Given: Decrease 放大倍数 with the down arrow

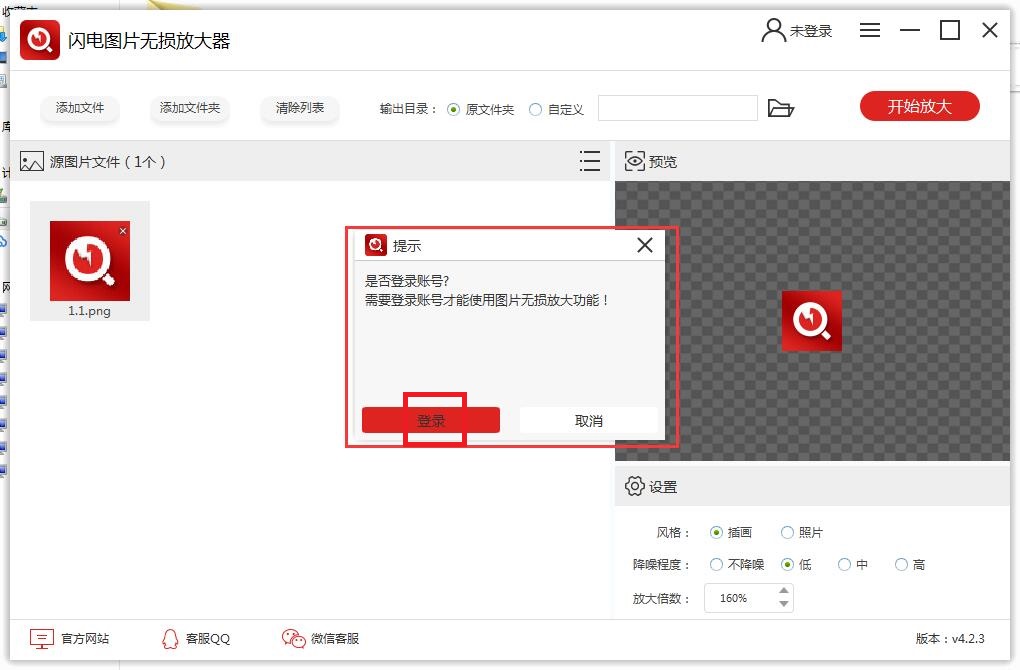Looking at the screenshot, I should [x=782, y=604].
